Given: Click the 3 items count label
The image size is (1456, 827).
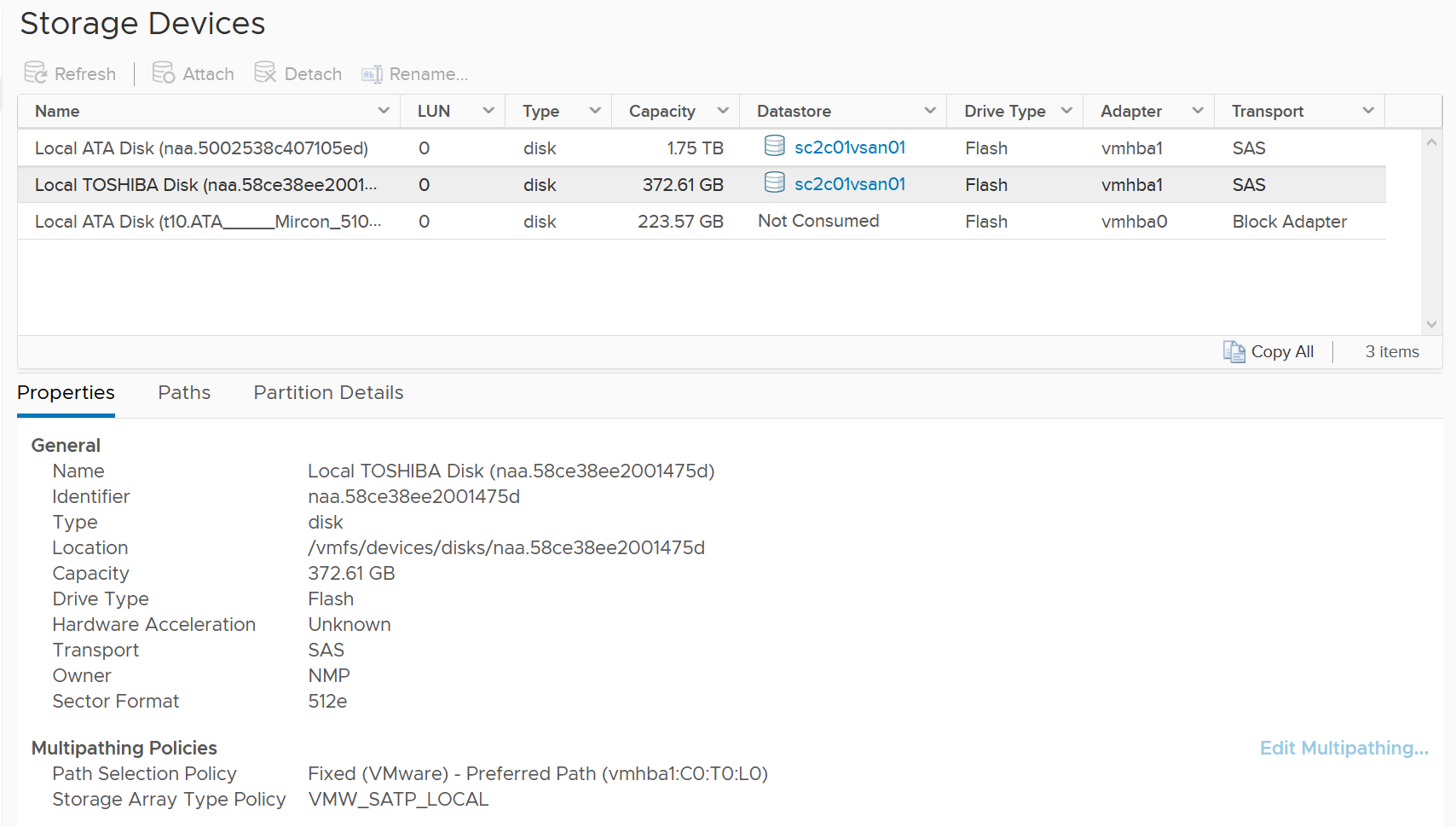Looking at the screenshot, I should 1392,351.
